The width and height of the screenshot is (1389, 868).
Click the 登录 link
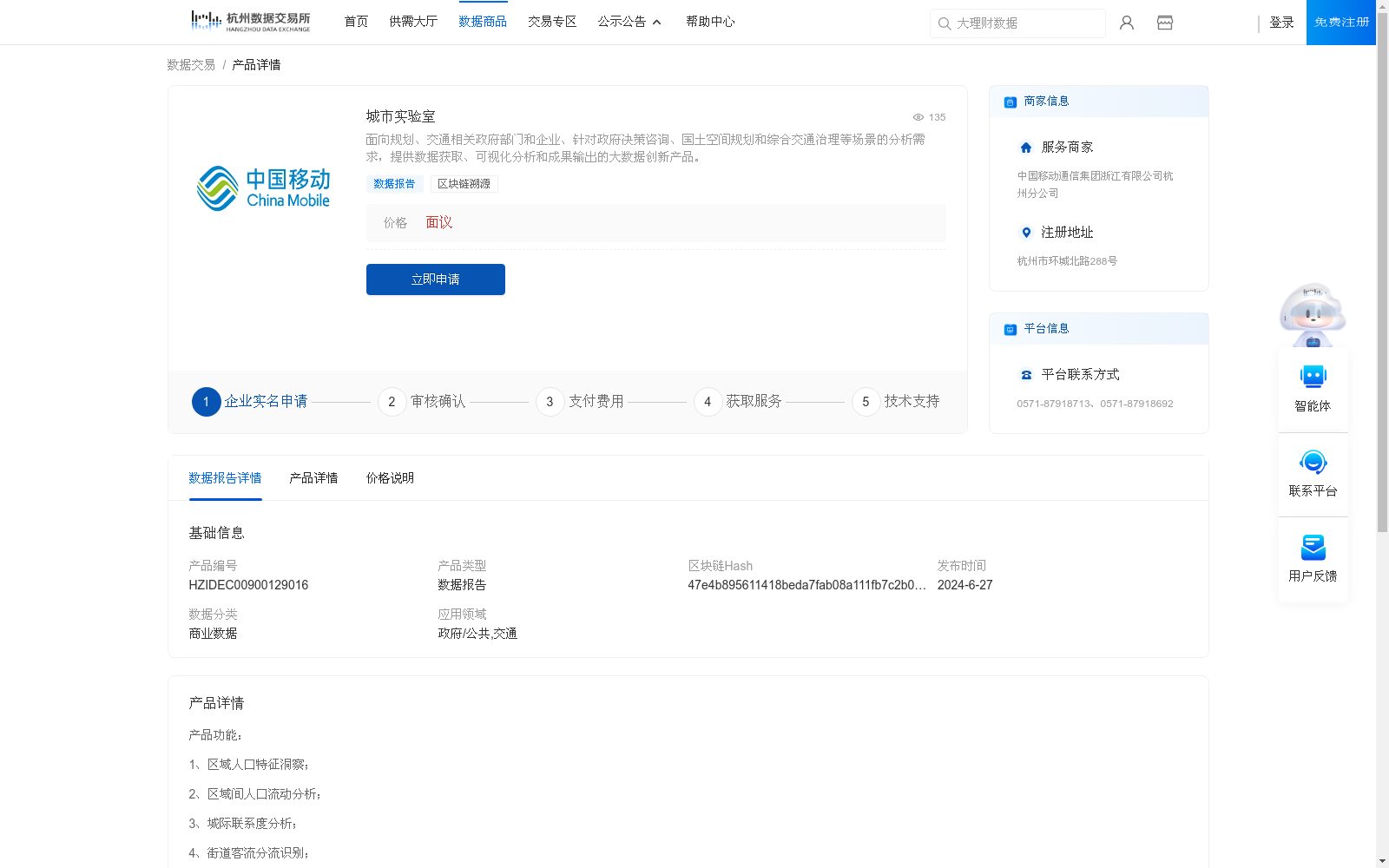pyautogui.click(x=1282, y=23)
